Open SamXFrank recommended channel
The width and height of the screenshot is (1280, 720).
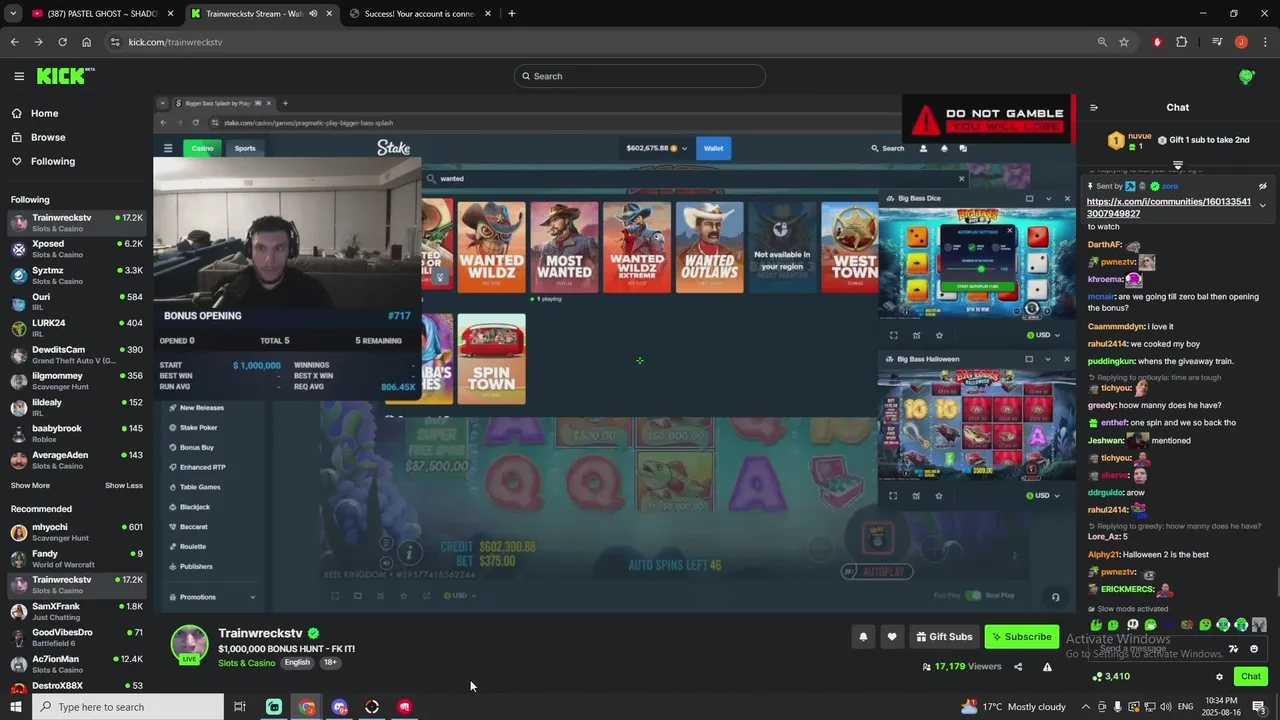tap(76, 611)
